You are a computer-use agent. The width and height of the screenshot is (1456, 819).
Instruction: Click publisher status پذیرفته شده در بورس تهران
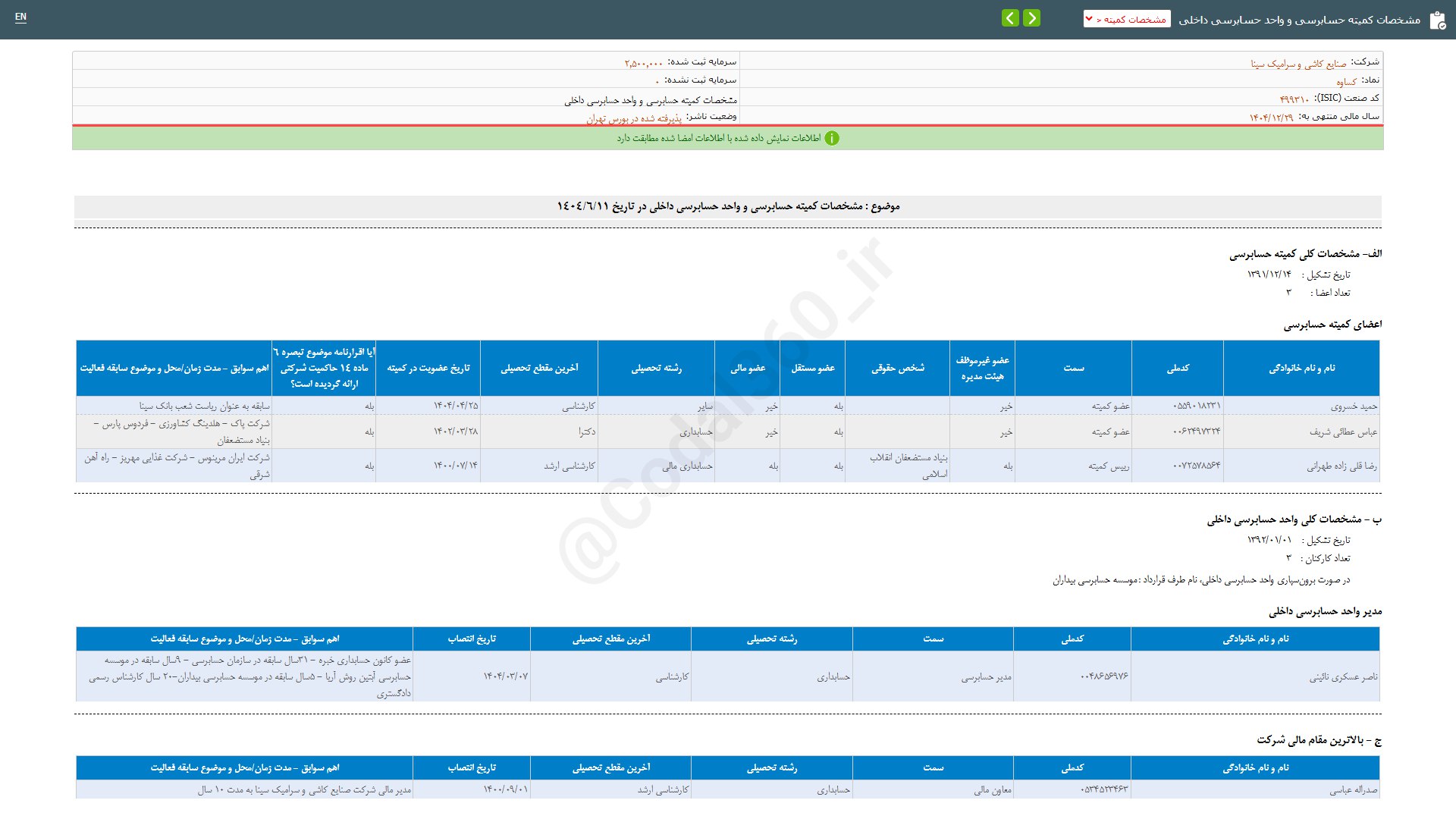coord(634,118)
